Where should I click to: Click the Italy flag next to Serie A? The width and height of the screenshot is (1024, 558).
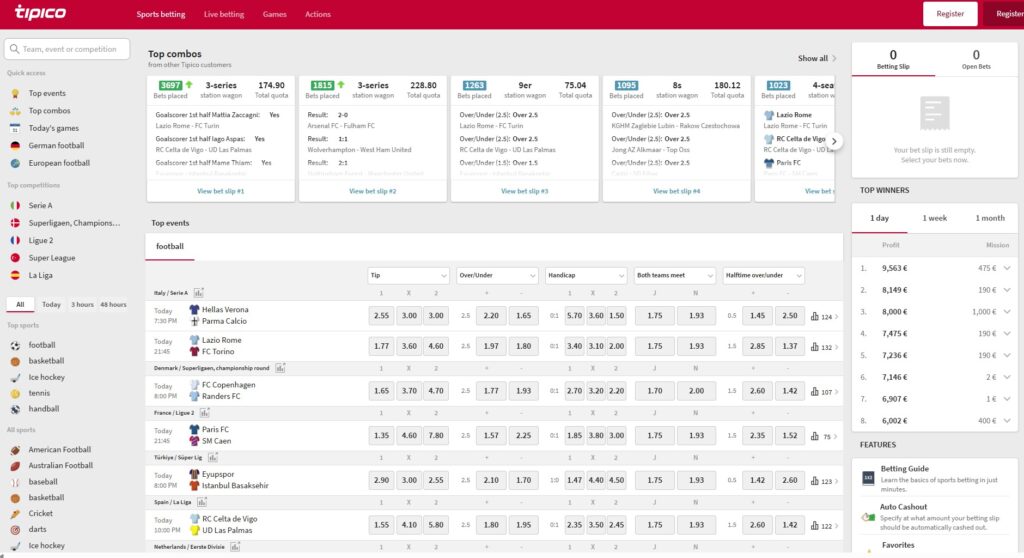pos(15,205)
